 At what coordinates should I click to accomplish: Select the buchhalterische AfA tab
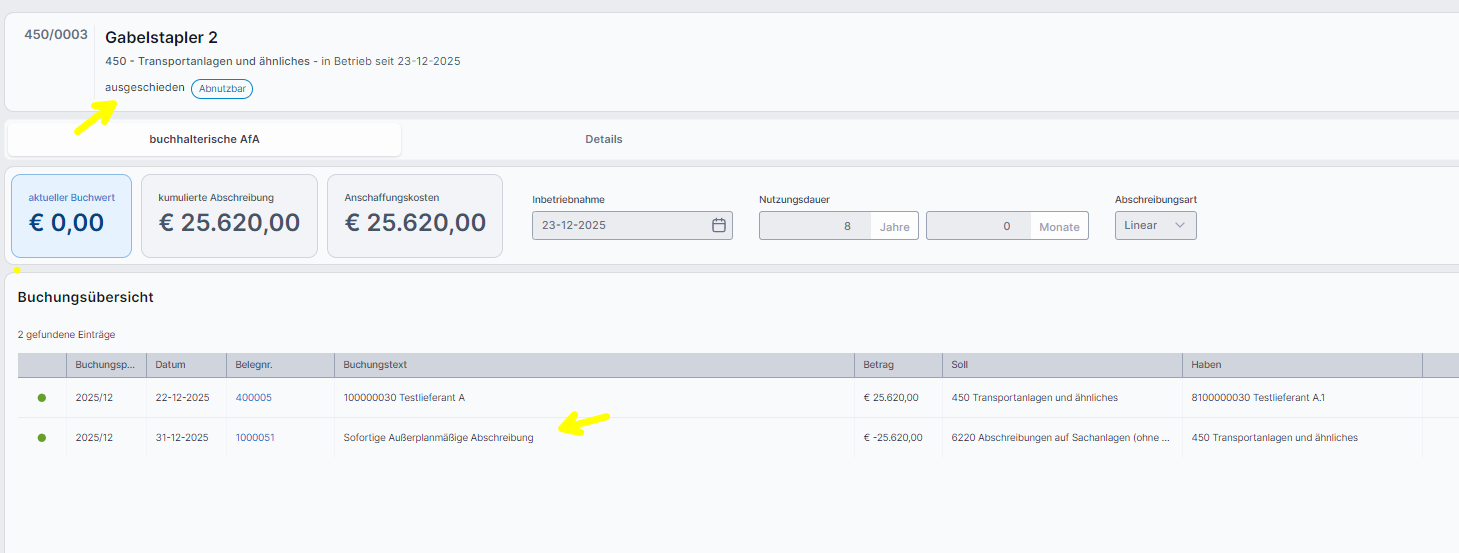point(204,139)
